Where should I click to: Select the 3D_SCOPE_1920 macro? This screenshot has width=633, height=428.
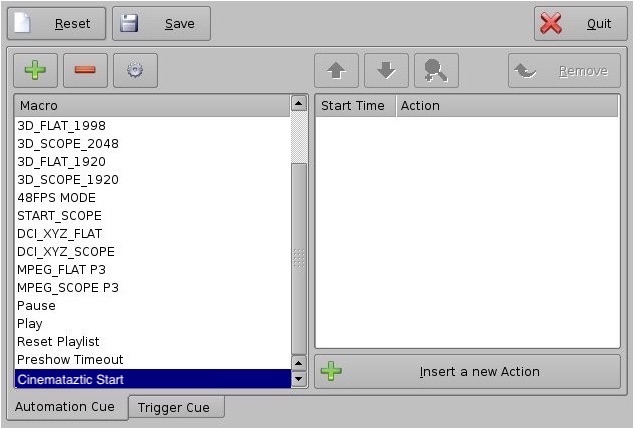(152, 180)
